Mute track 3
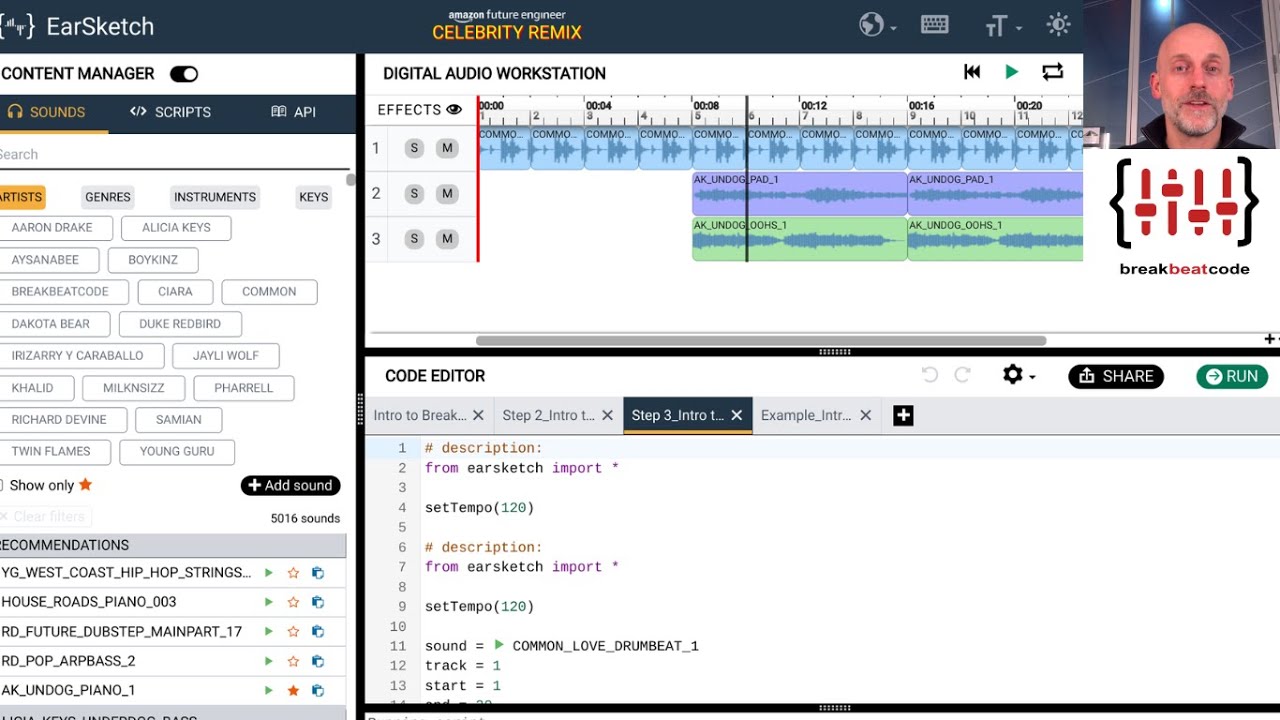This screenshot has height=720, width=1280. [447, 238]
